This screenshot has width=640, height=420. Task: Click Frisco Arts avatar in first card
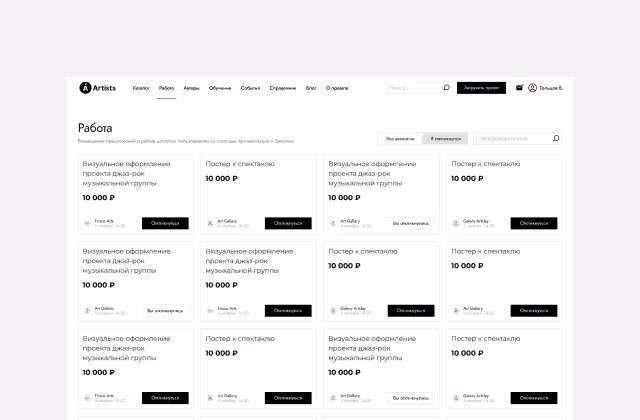[87, 223]
